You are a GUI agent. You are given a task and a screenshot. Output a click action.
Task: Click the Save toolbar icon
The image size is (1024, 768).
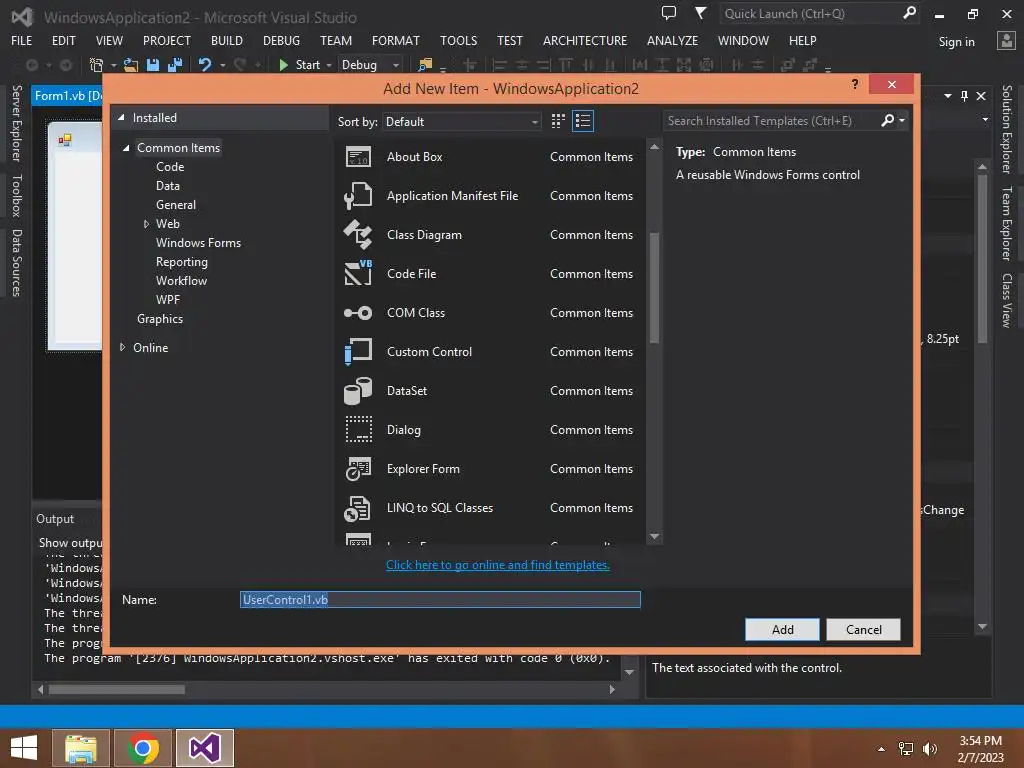tap(153, 65)
